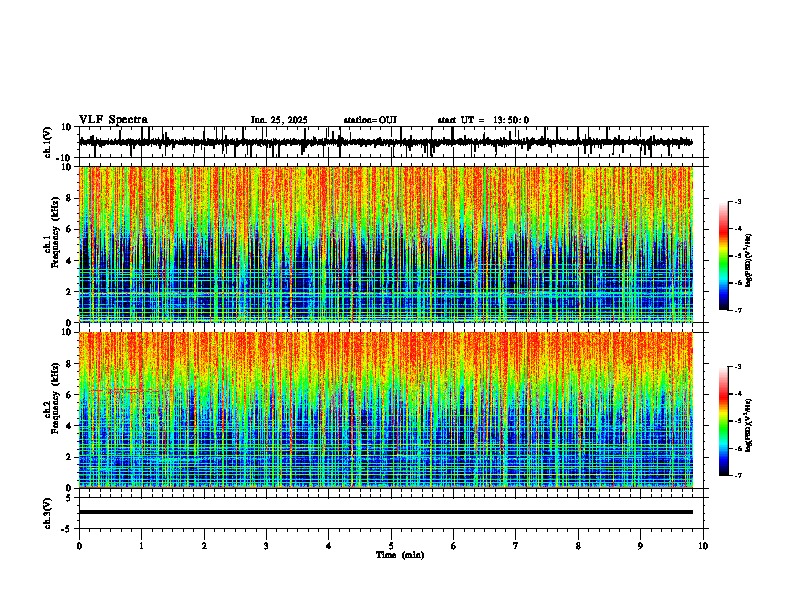This screenshot has width=792, height=612.
Task: Click the ch.1 color scale log(PSD) unit label
Action: (x=749, y=261)
